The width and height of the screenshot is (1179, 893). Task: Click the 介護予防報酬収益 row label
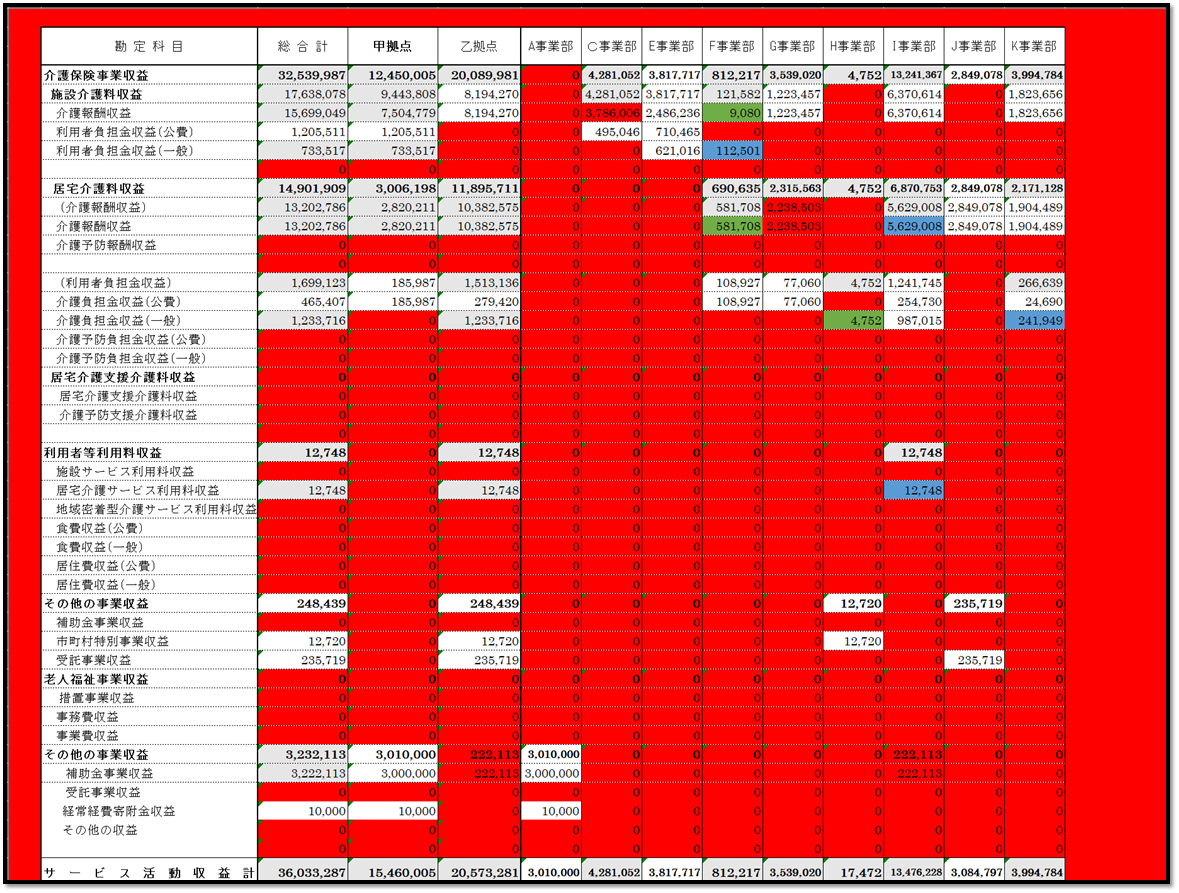point(106,245)
